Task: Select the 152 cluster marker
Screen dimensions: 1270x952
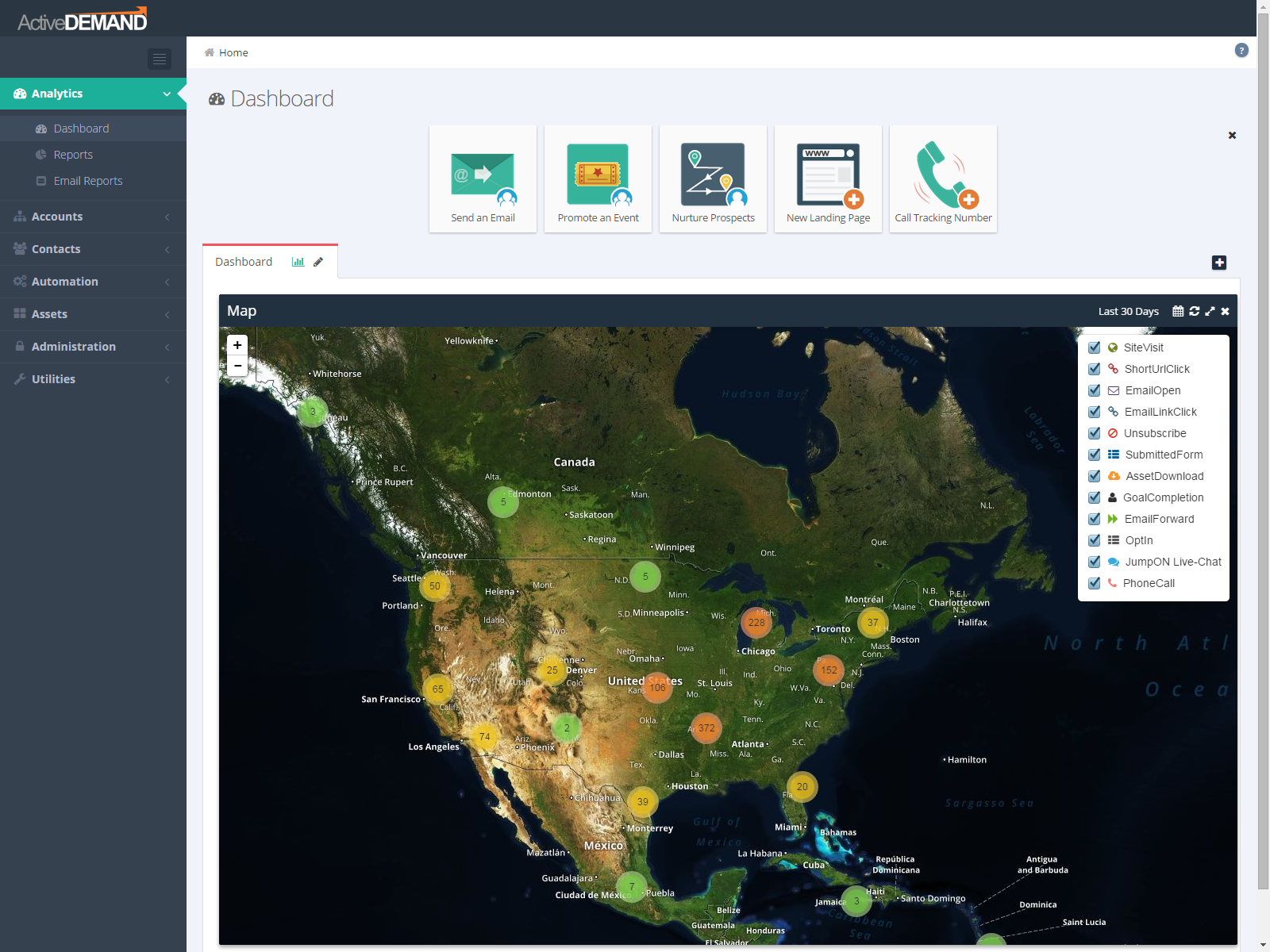Action: (829, 670)
